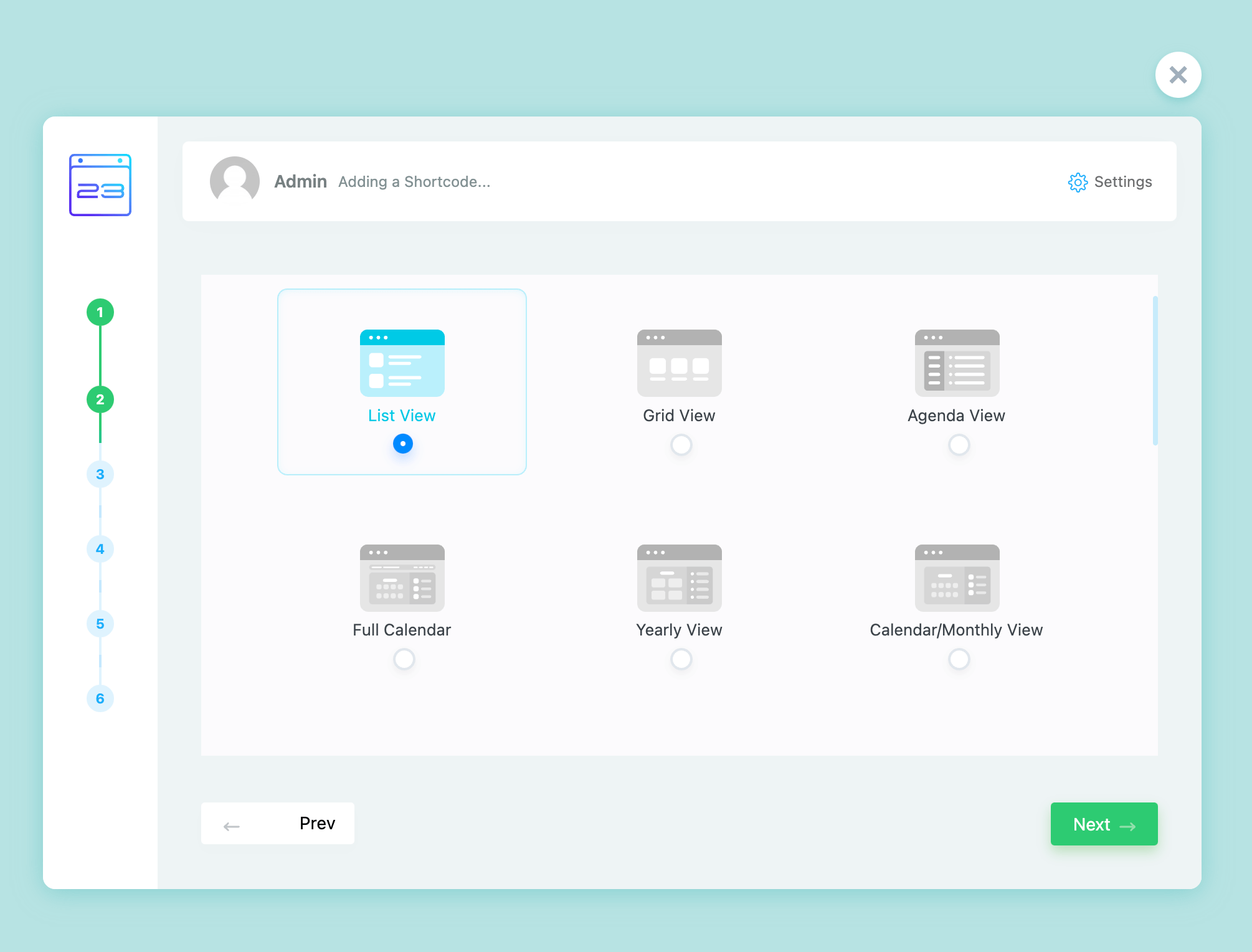Screen dimensions: 1252x952
Task: Open Settings with the gear icon
Action: 1078,182
